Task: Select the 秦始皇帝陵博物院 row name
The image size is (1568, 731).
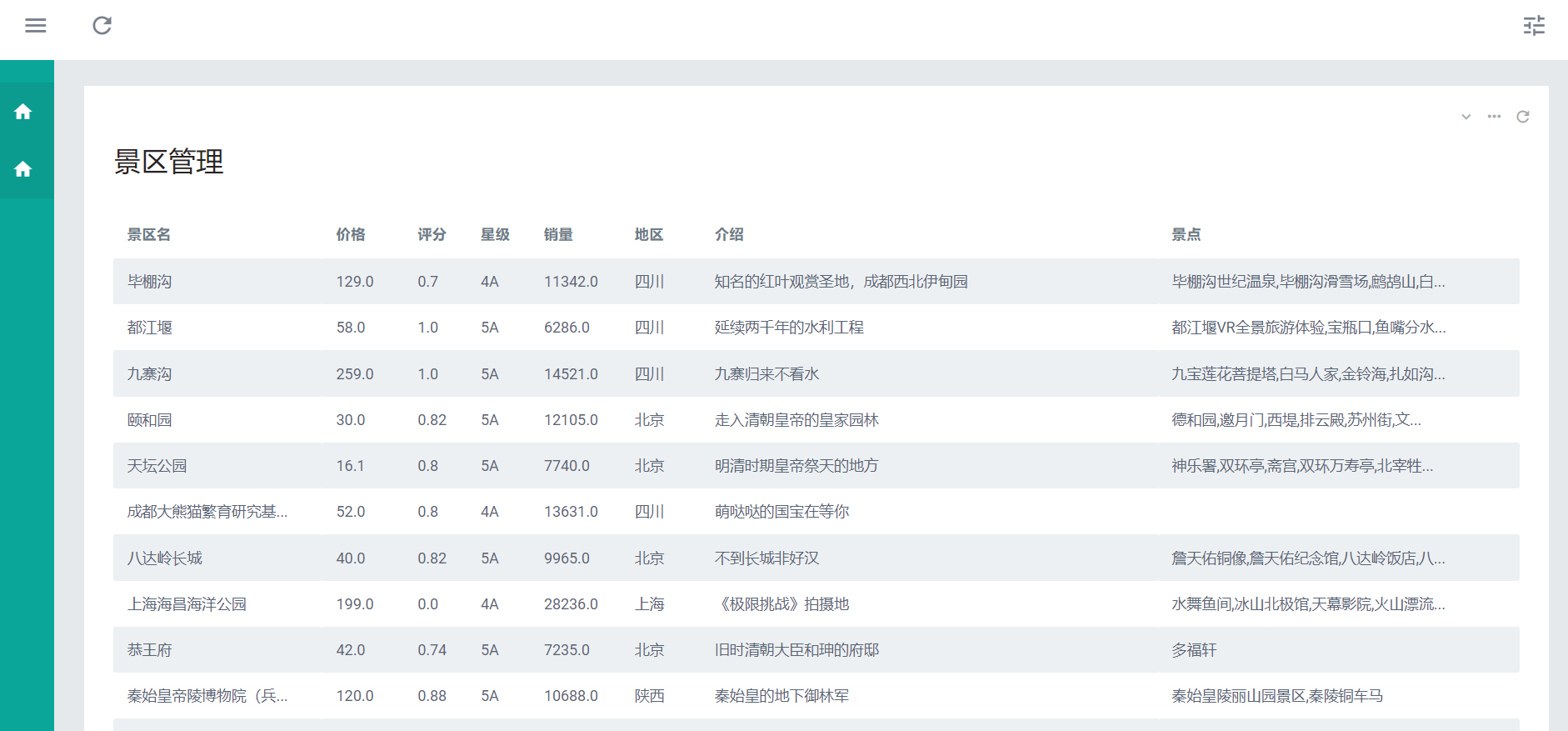Action: tap(207, 696)
